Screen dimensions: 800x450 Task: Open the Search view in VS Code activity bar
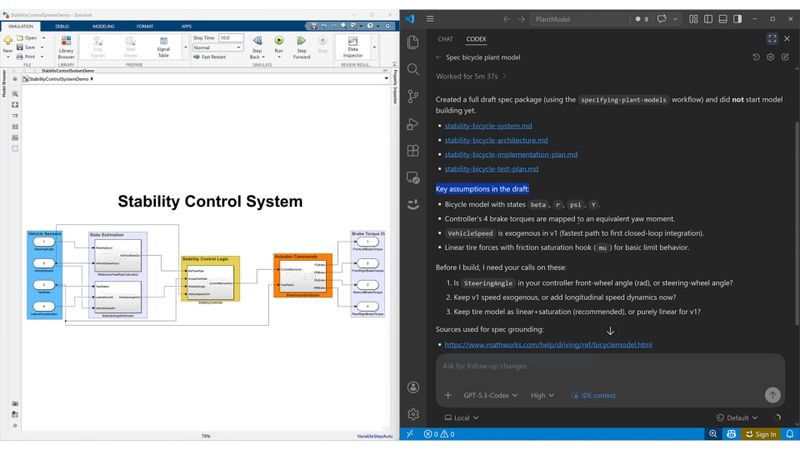413,69
